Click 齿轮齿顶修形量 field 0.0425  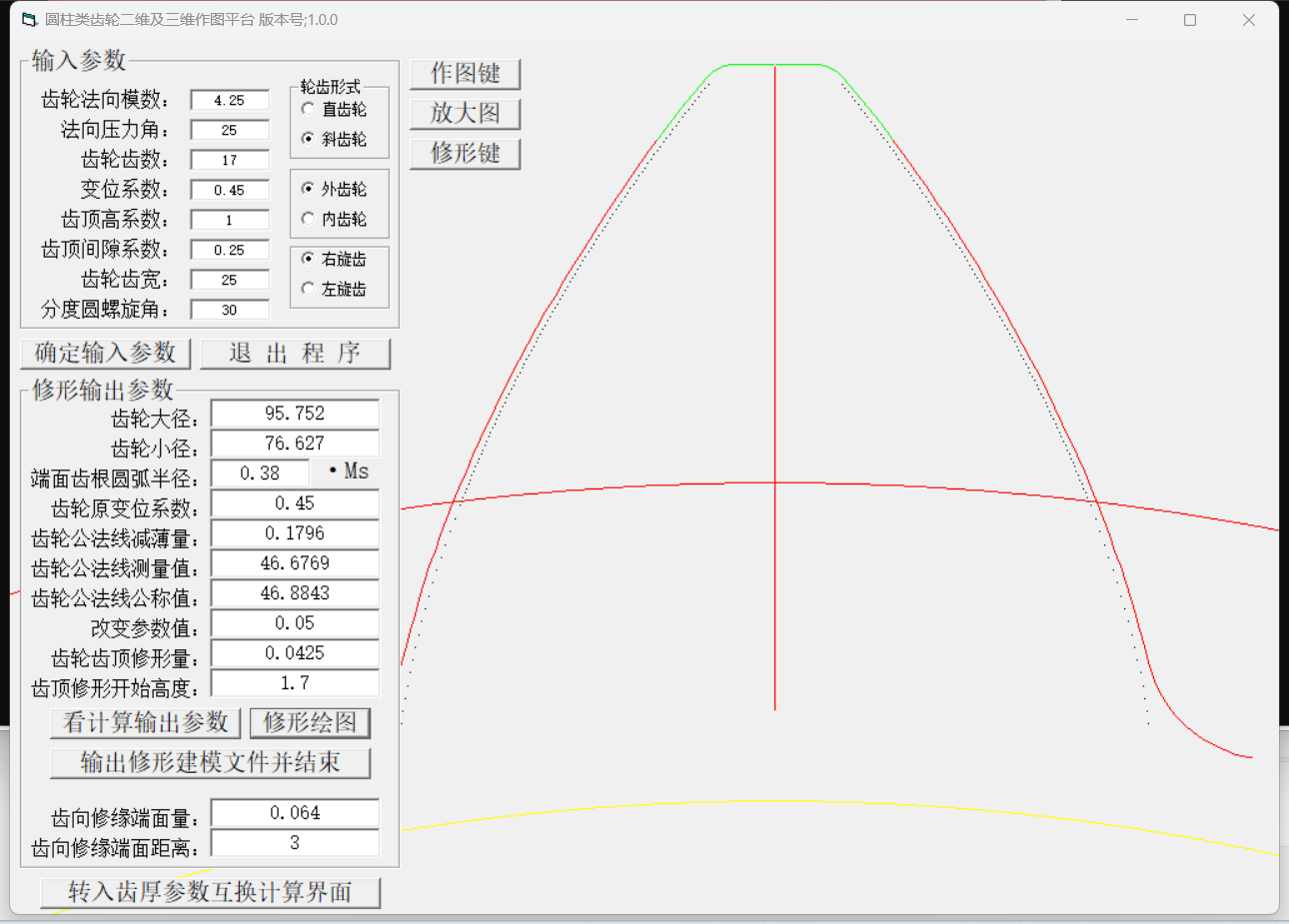295,653
